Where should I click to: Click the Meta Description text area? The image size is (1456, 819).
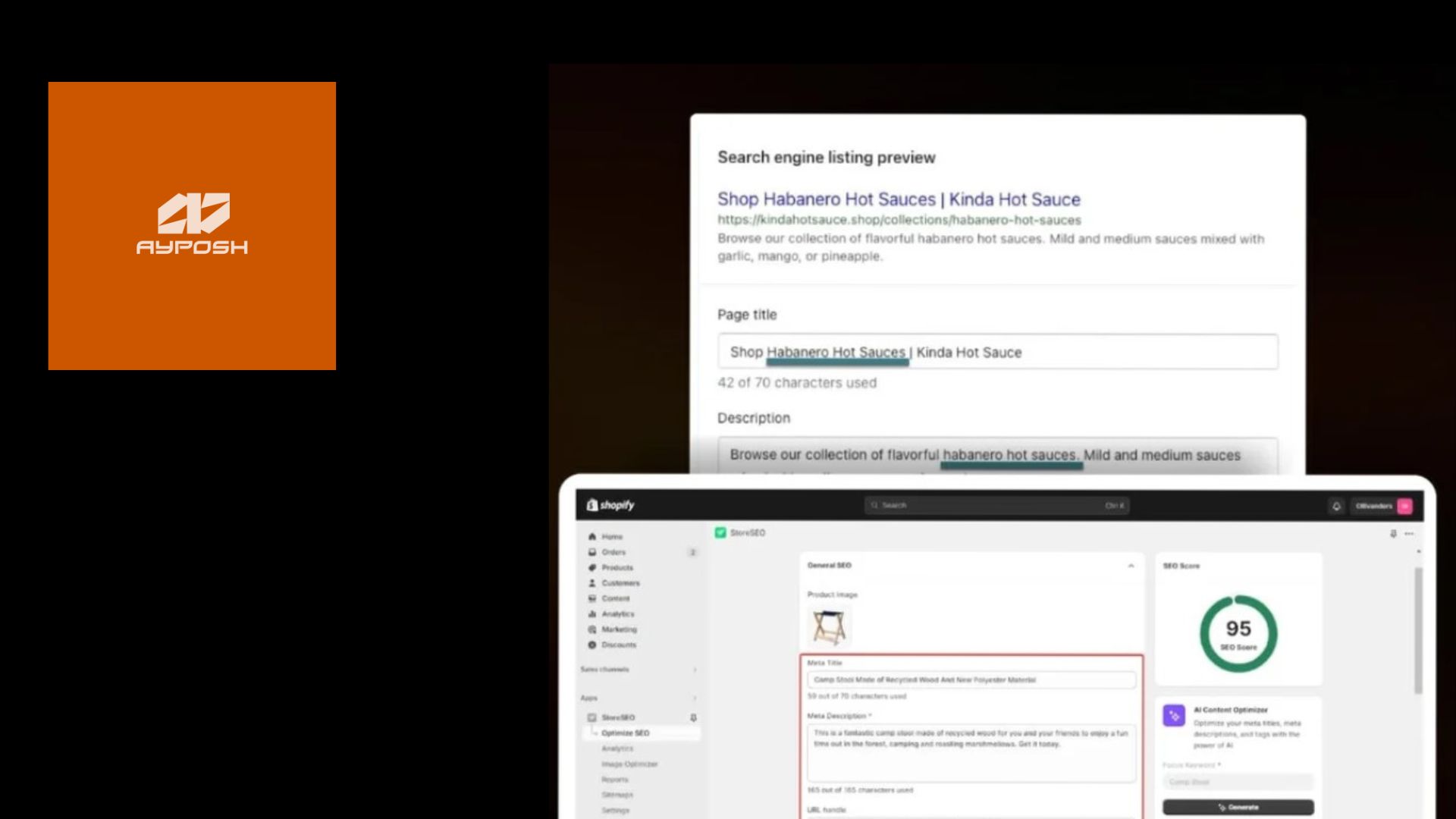pos(971,752)
